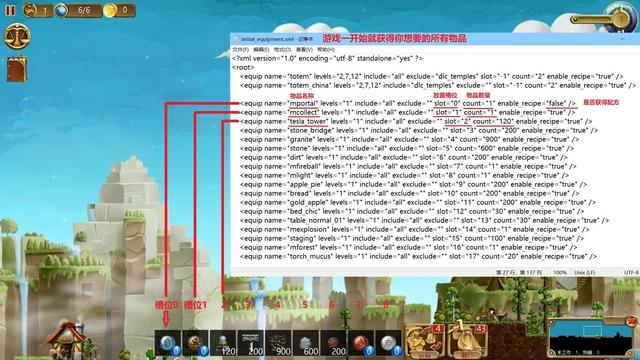Select the tesla tower item with count 120
The width and height of the screenshot is (640, 360).
point(223,343)
